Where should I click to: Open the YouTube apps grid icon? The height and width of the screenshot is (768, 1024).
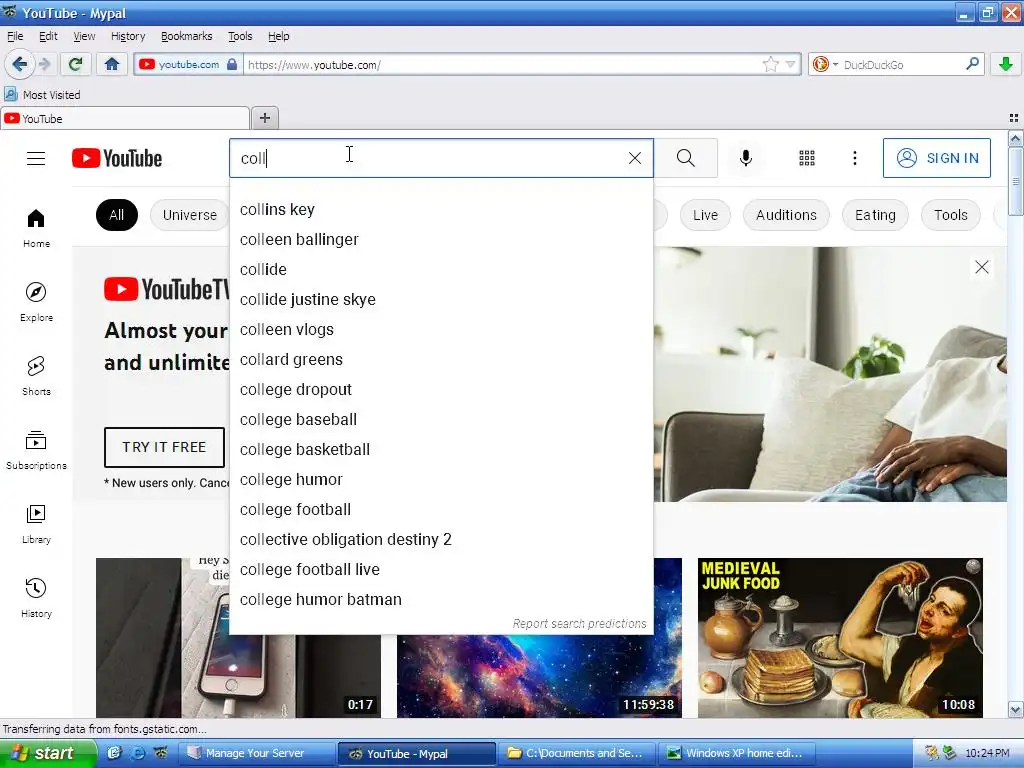807,158
